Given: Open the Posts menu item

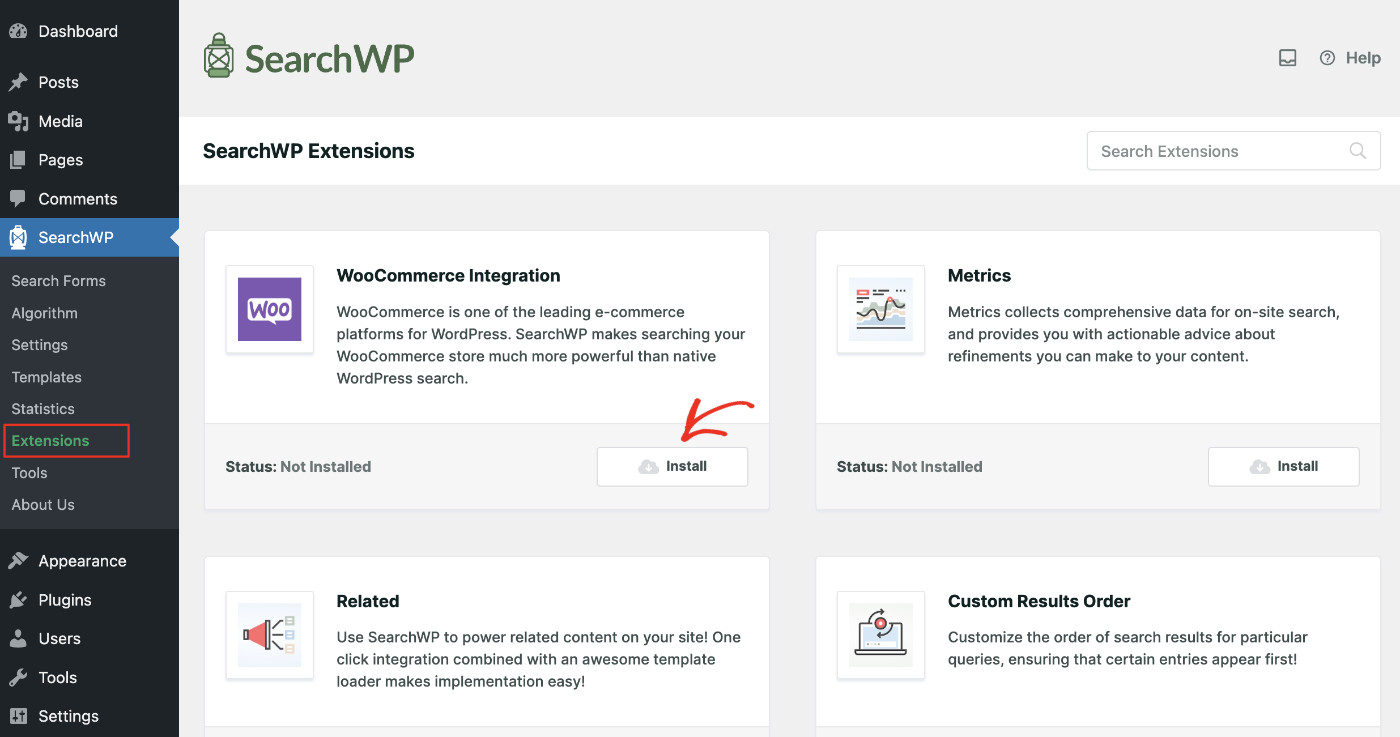Looking at the screenshot, I should click(58, 82).
